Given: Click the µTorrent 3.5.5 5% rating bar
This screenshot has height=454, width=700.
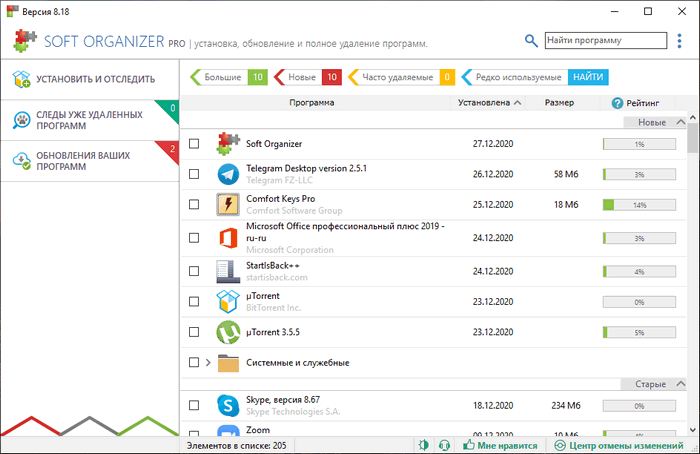Looking at the screenshot, I should pyautogui.click(x=639, y=333).
